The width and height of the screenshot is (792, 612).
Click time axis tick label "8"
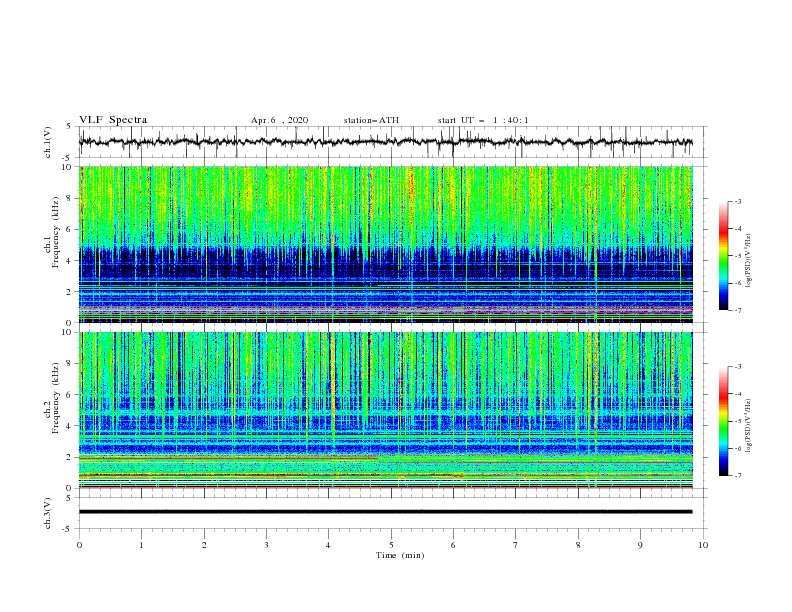coord(578,545)
